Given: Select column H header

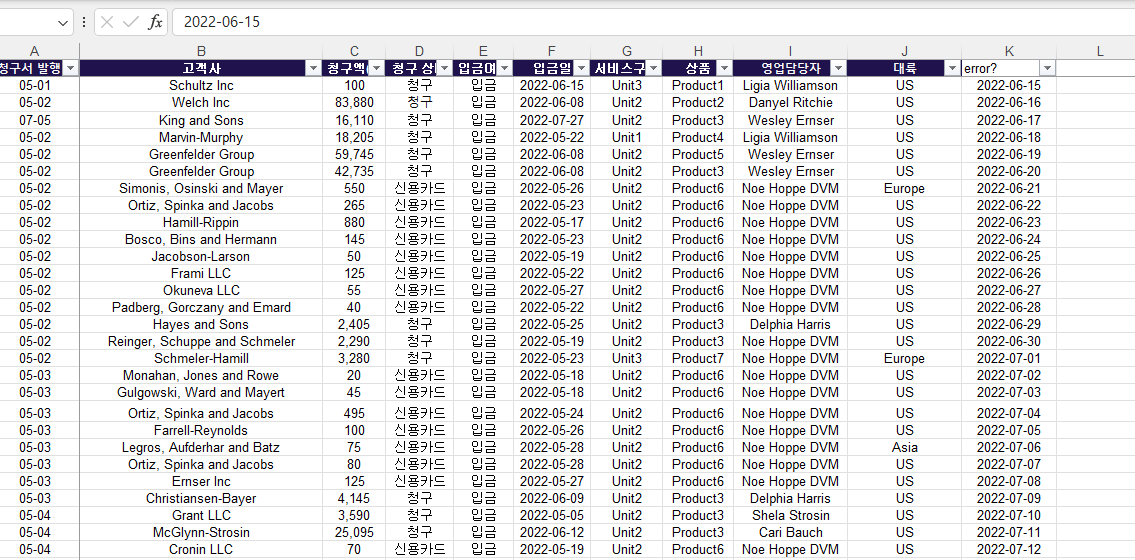Looking at the screenshot, I should [x=698, y=51].
